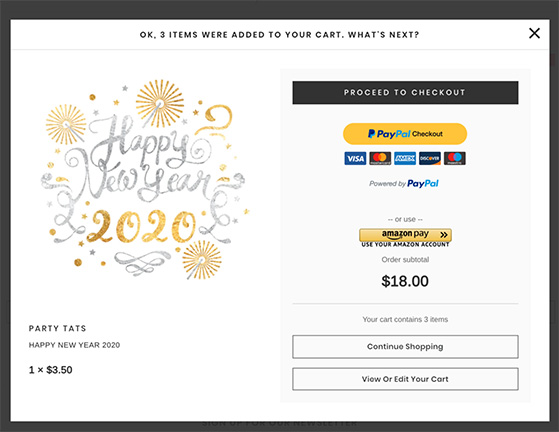Viewport: 559px width, 432px height.
Task: Click the Order subtotal label
Action: pyautogui.click(x=405, y=259)
